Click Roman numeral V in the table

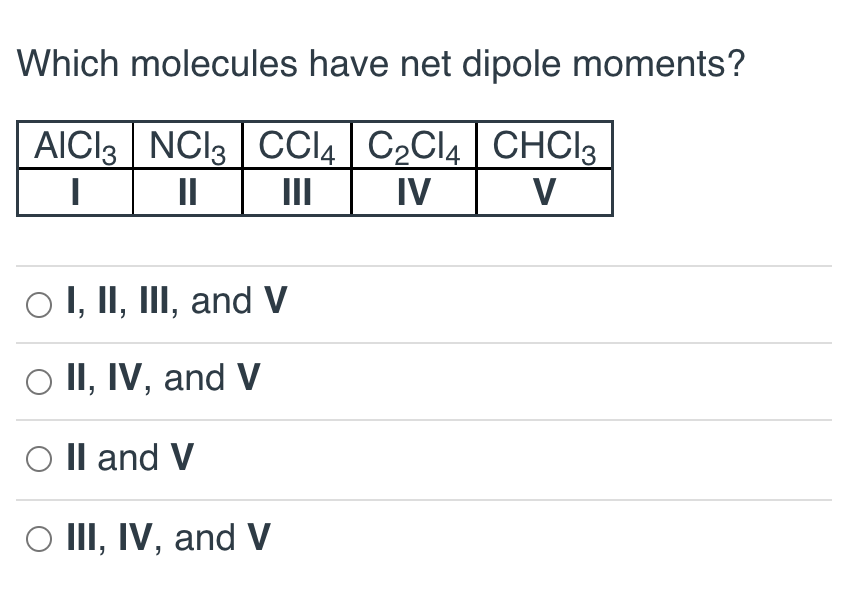544,191
